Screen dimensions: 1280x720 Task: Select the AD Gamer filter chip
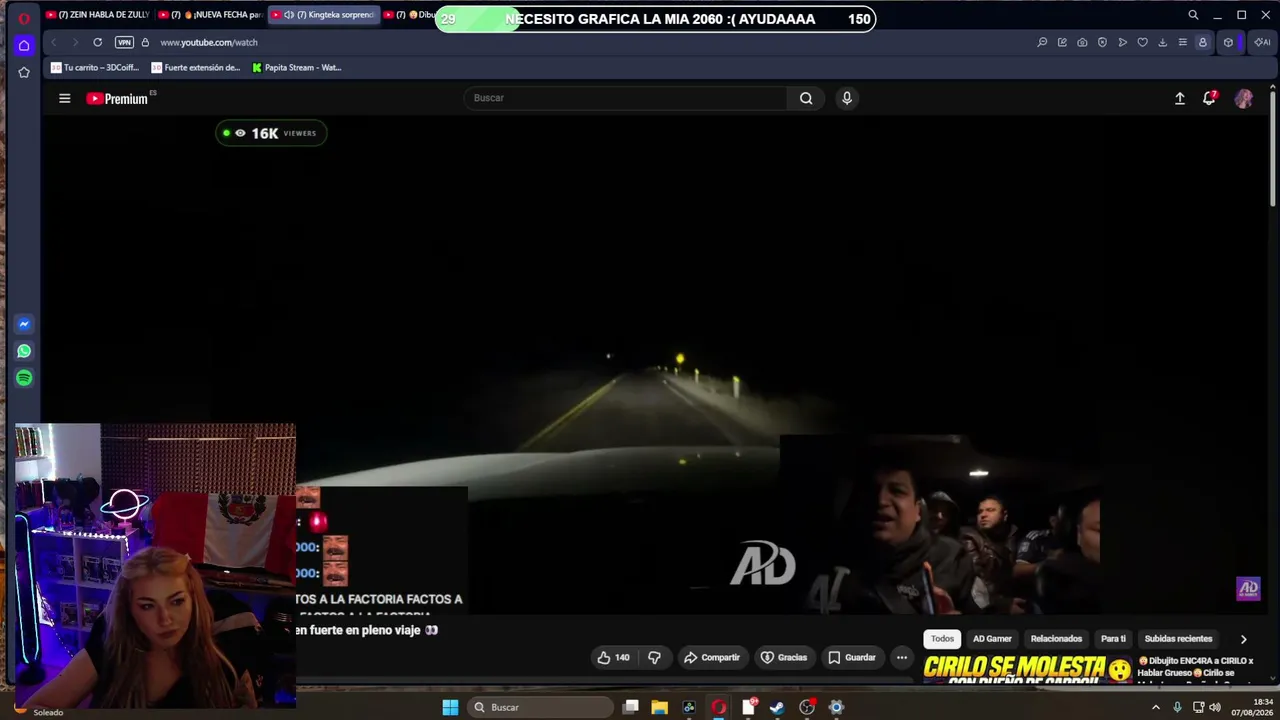(992, 639)
